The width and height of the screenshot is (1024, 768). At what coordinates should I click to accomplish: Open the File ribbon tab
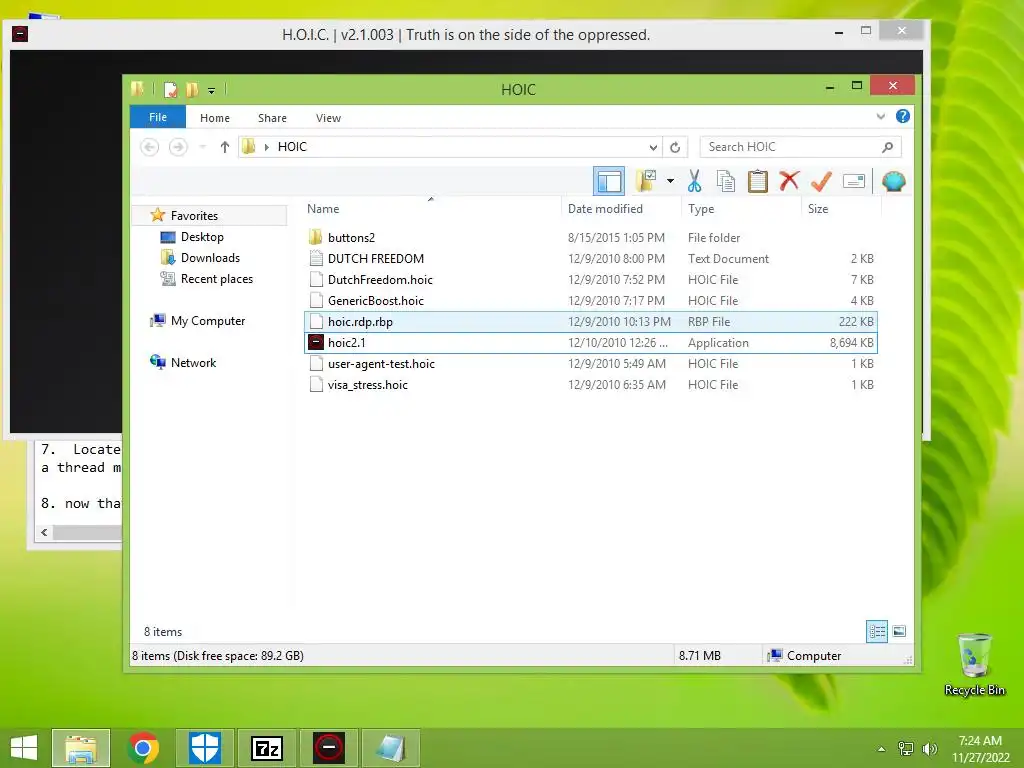(157, 117)
